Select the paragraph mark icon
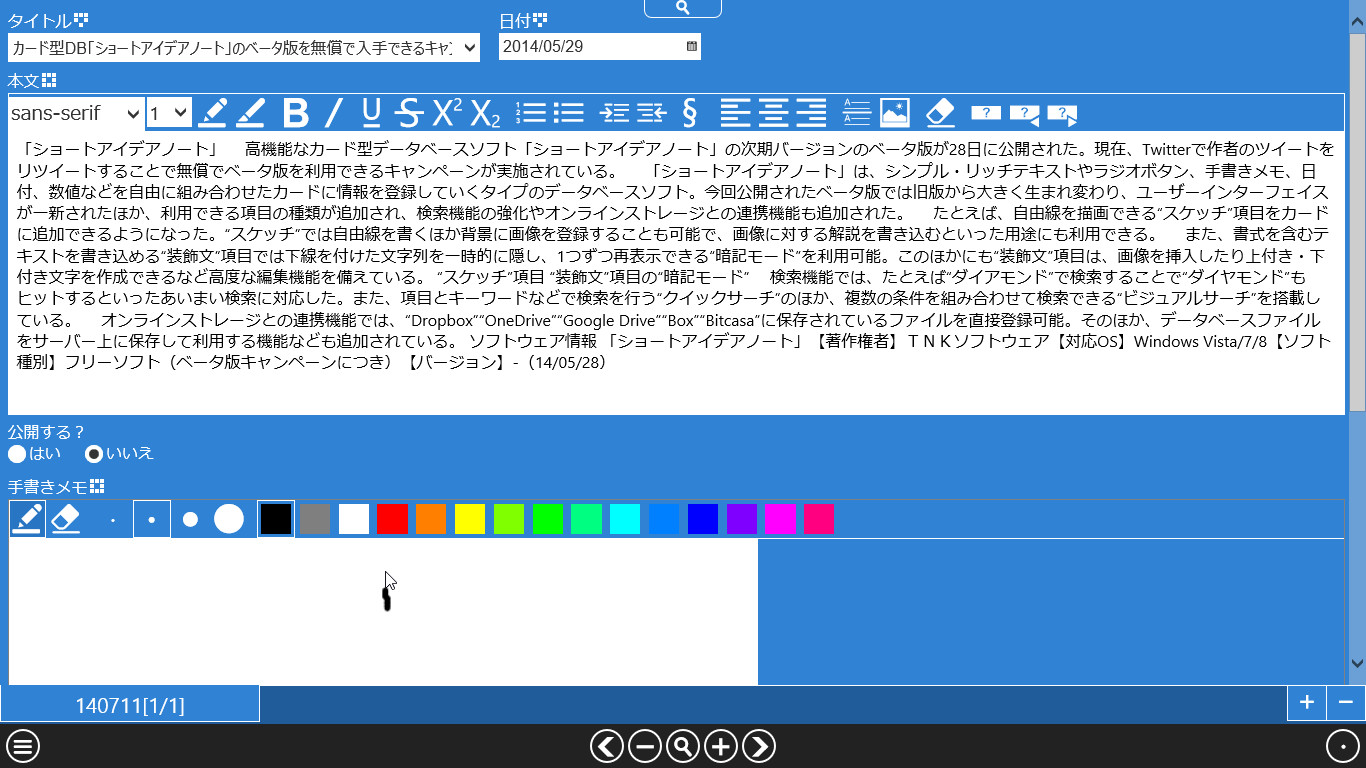Screen dimensions: 1366x768 [x=689, y=112]
